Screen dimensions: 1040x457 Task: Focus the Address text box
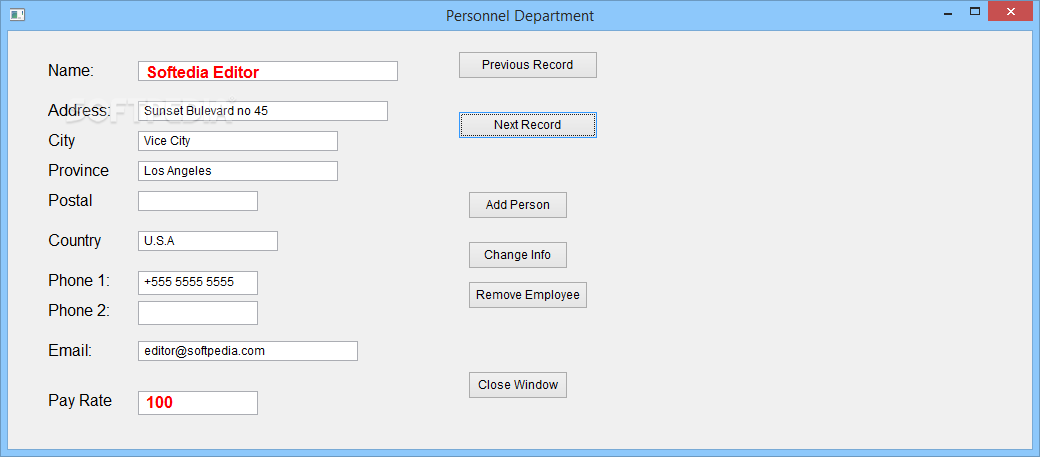coord(262,111)
